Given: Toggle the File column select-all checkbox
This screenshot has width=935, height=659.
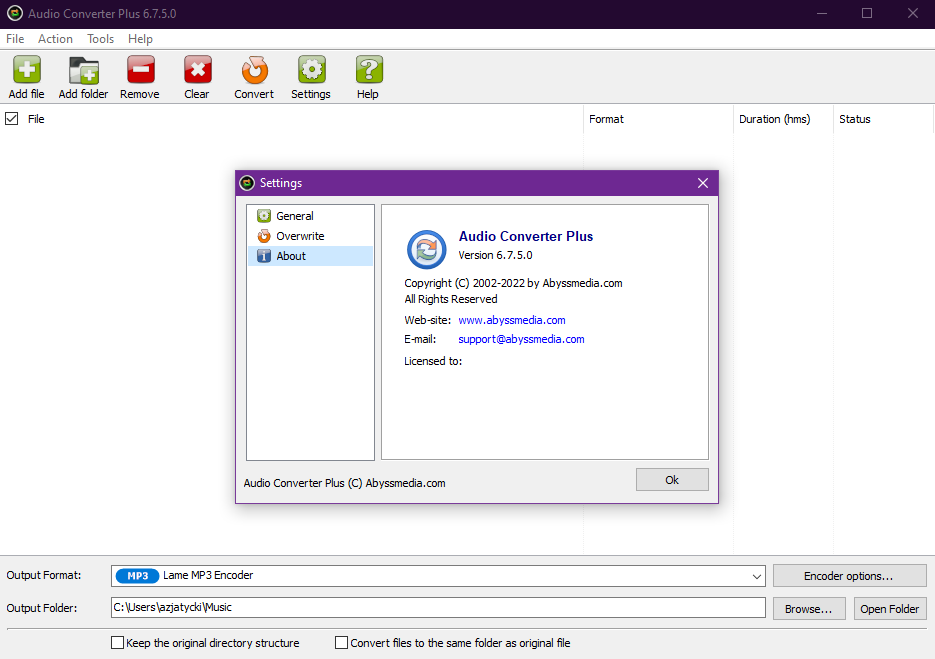Looking at the screenshot, I should tap(11, 119).
